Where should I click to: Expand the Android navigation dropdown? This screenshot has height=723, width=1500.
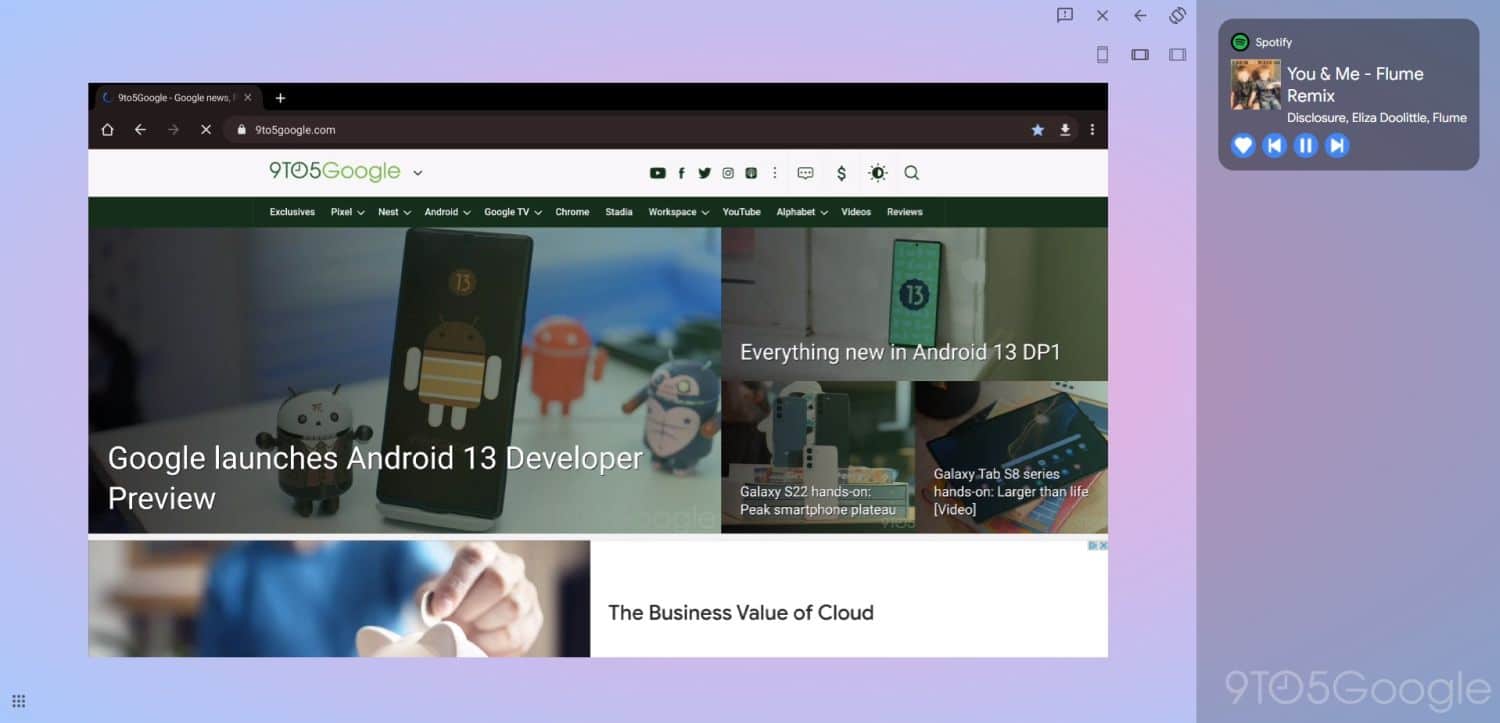click(x=446, y=212)
